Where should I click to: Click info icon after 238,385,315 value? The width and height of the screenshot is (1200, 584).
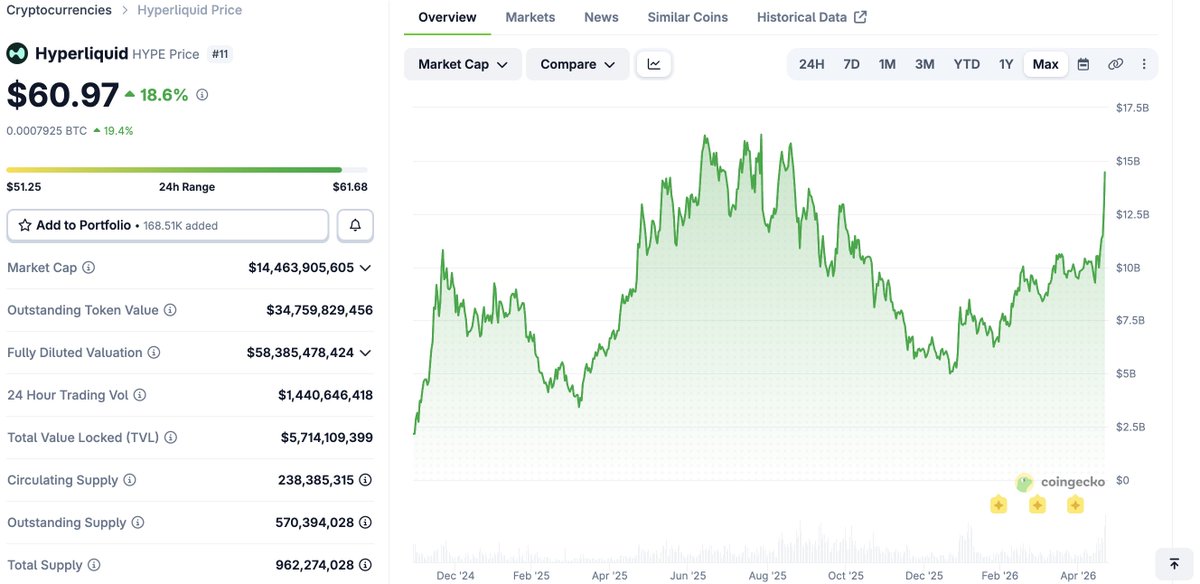[366, 480]
